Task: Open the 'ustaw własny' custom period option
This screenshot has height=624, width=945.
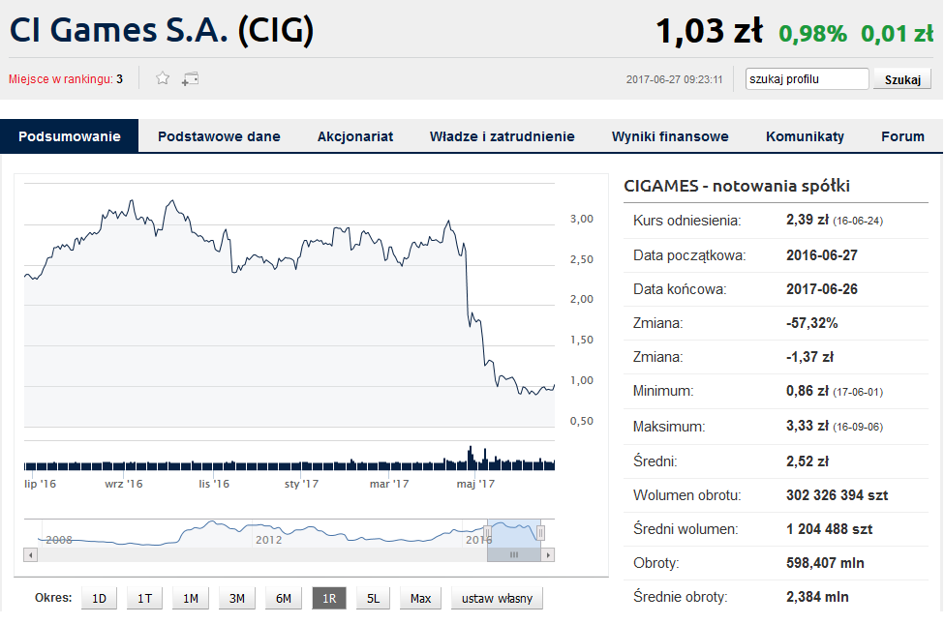Action: (497, 598)
